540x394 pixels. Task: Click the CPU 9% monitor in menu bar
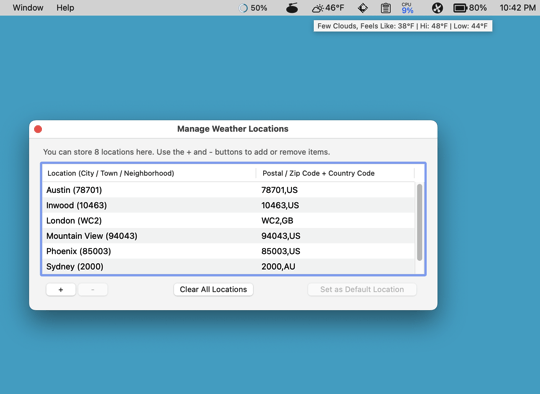(x=407, y=8)
